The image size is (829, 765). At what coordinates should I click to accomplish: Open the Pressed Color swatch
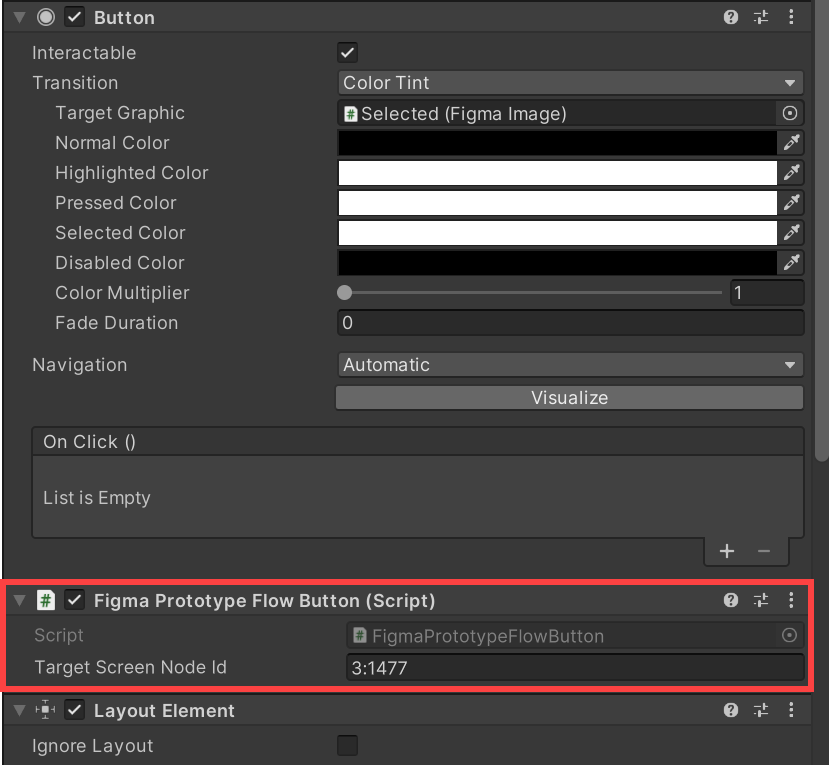tap(557, 202)
